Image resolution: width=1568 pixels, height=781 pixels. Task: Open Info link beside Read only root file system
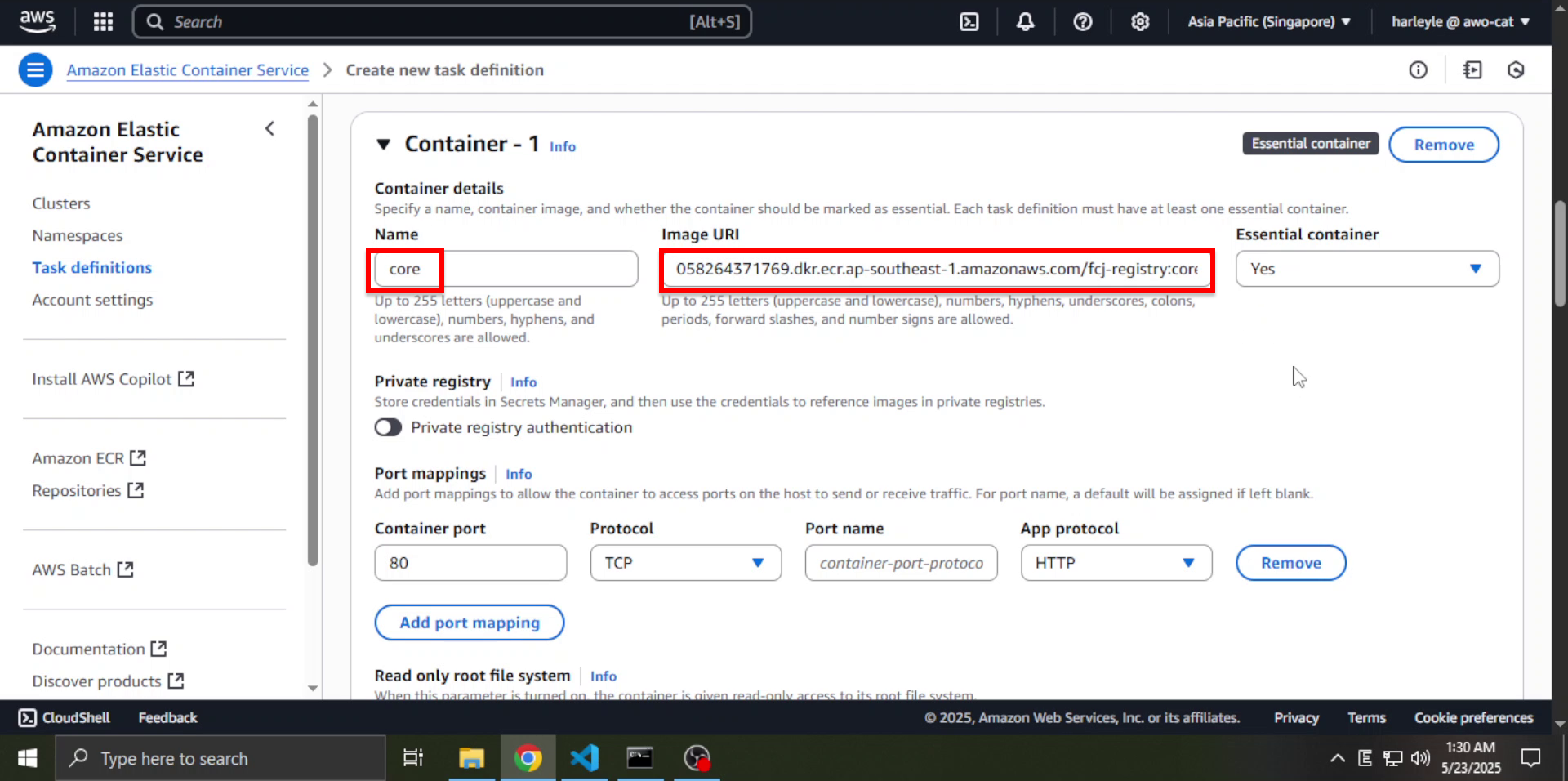coord(604,676)
